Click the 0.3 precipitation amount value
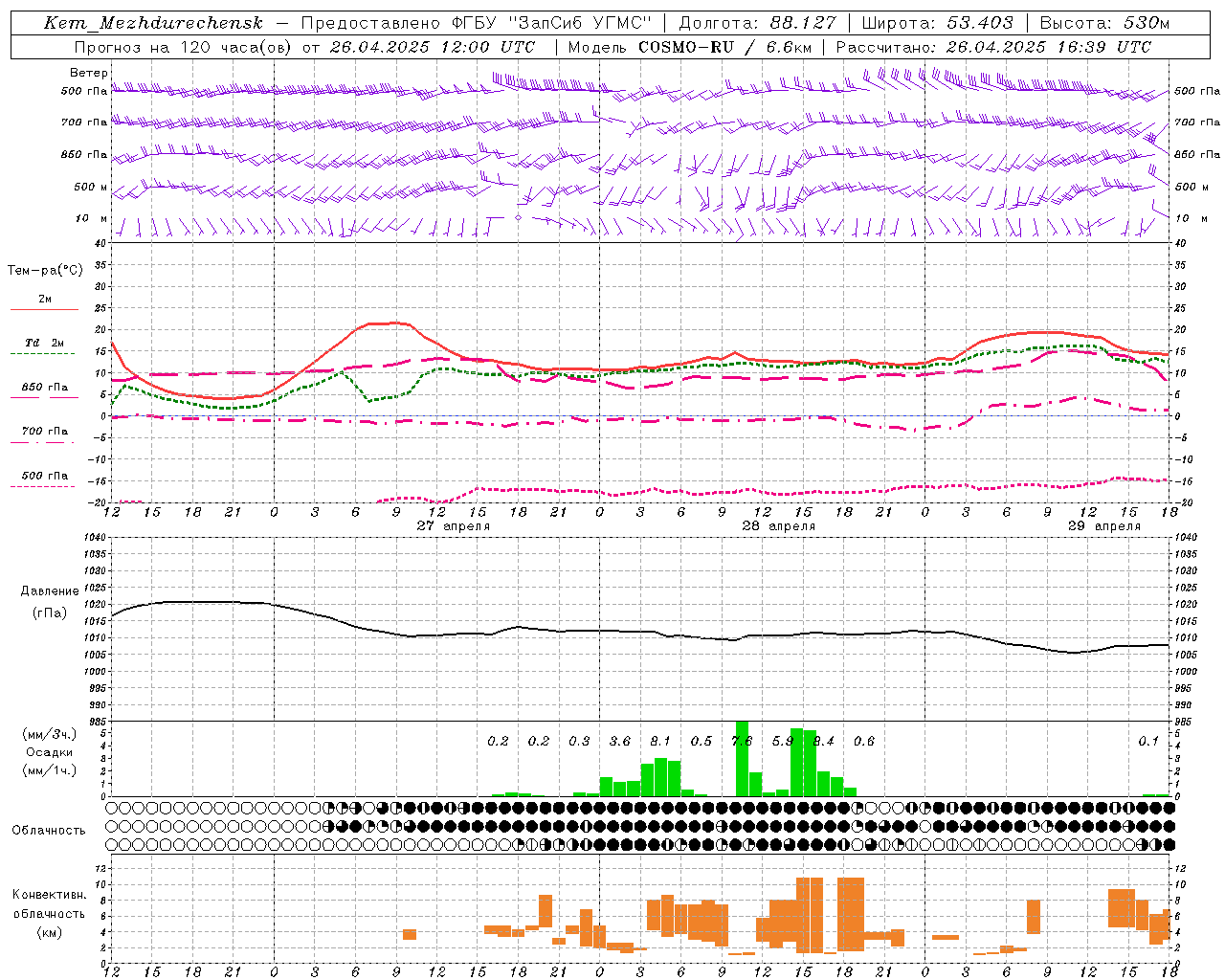1225x980 pixels. [579, 742]
